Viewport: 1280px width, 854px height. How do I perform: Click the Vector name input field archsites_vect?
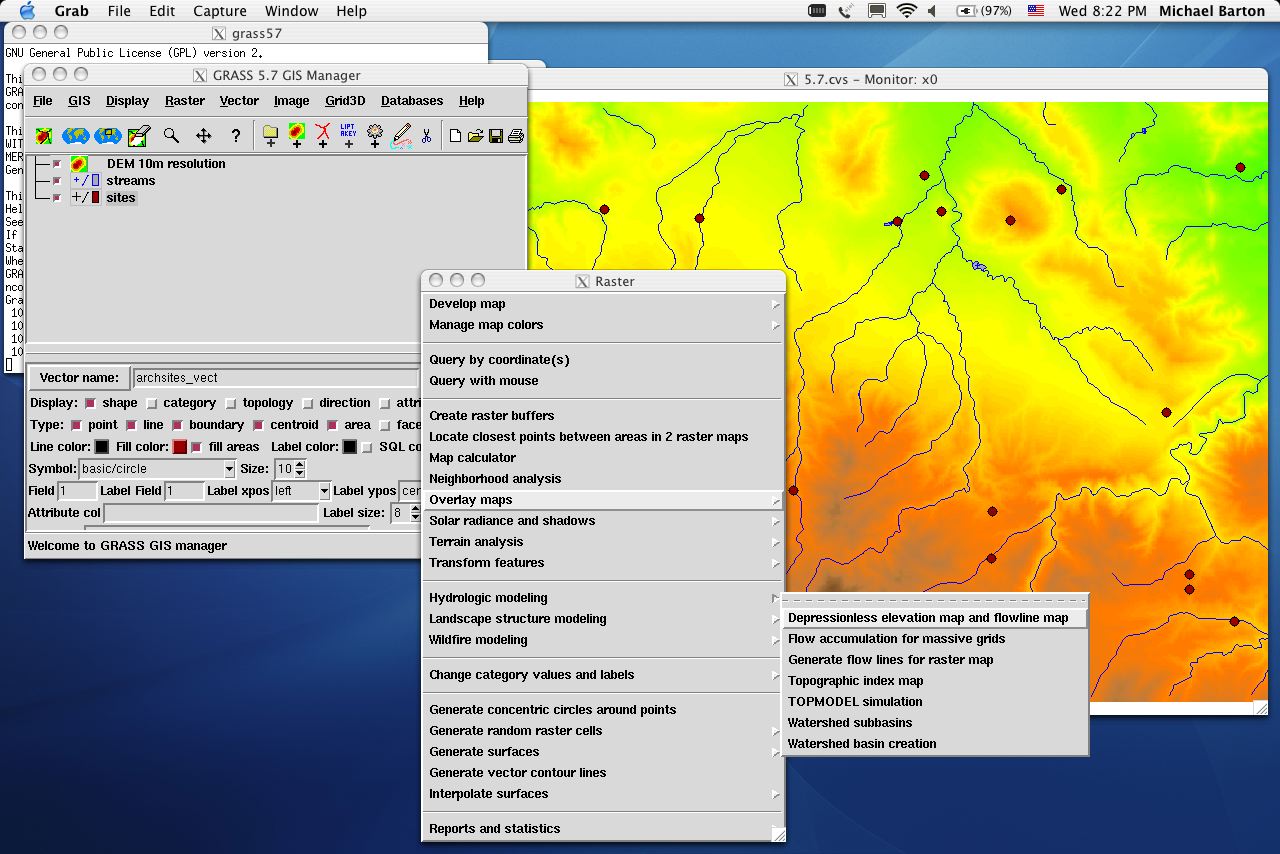click(276, 378)
